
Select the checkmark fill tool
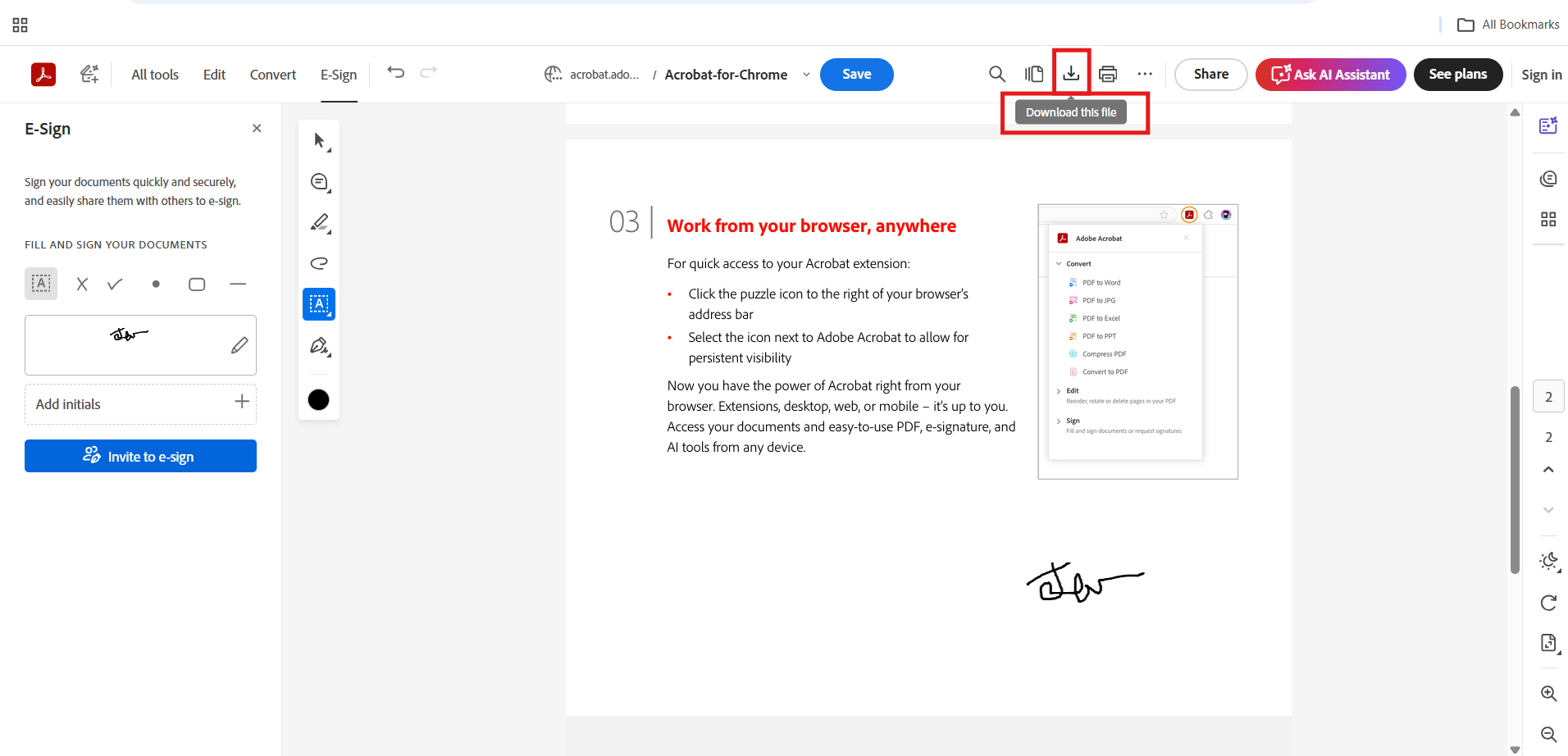115,285
